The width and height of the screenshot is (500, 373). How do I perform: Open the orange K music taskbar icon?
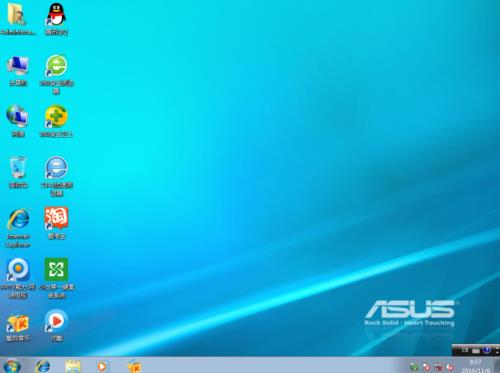pos(135,366)
